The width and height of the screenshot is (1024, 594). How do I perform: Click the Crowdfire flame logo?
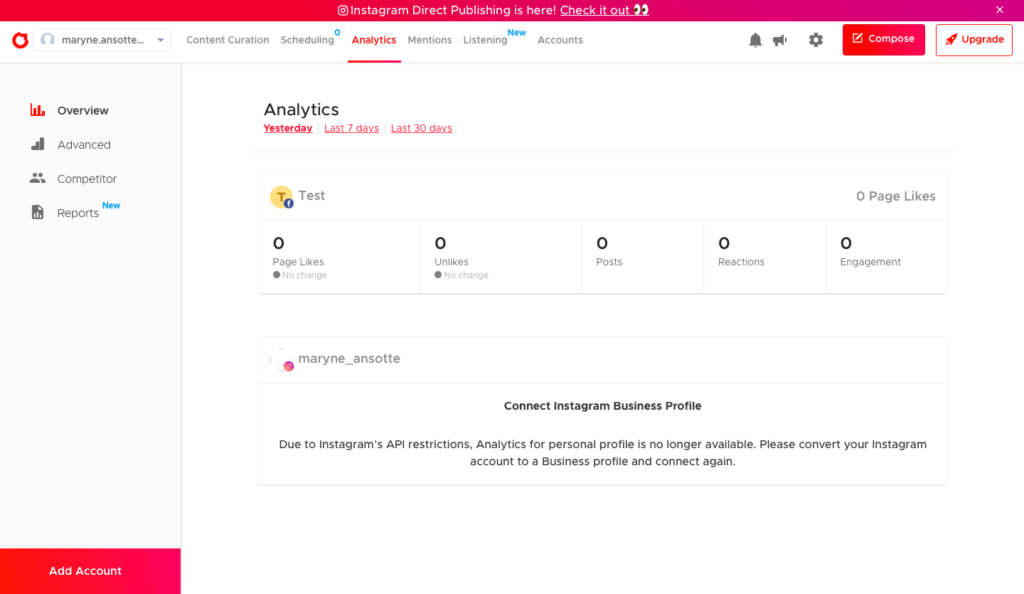point(20,40)
